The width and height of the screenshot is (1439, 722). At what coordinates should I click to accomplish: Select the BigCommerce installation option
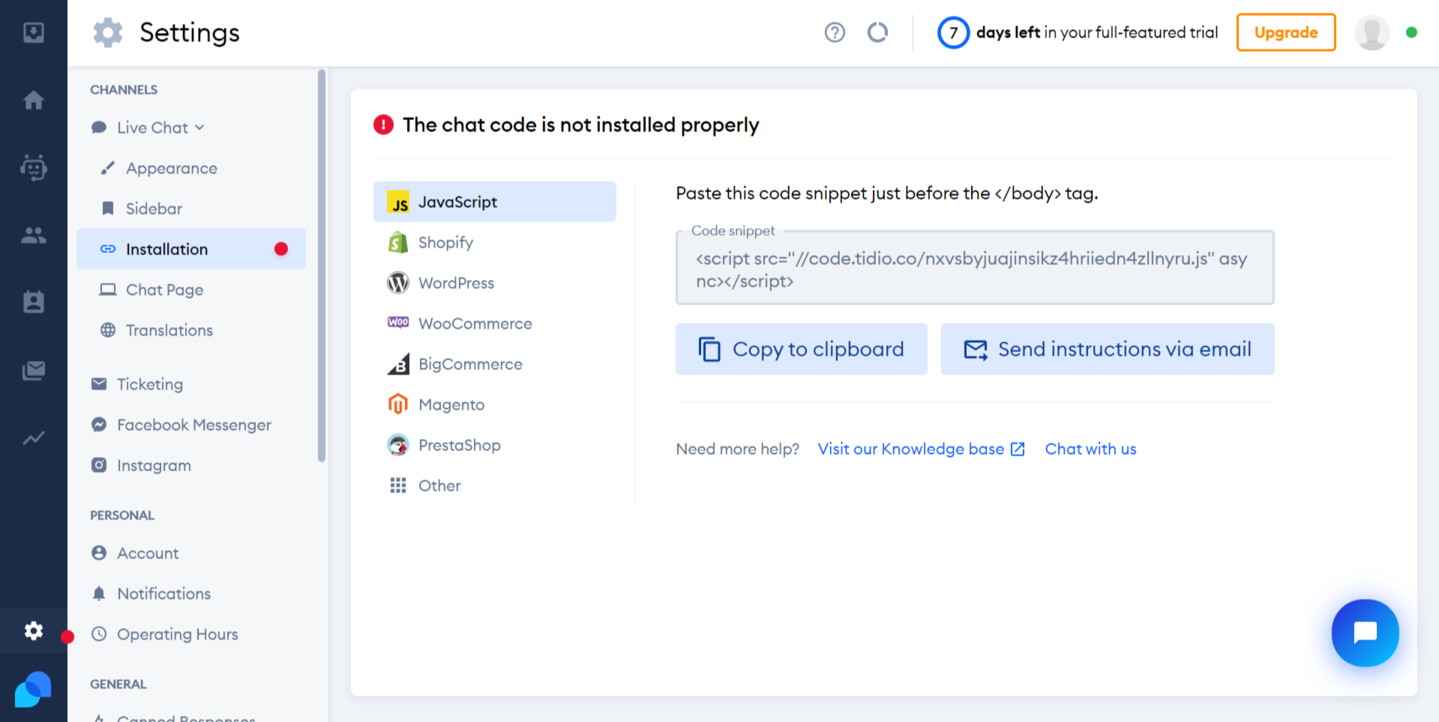pos(494,364)
